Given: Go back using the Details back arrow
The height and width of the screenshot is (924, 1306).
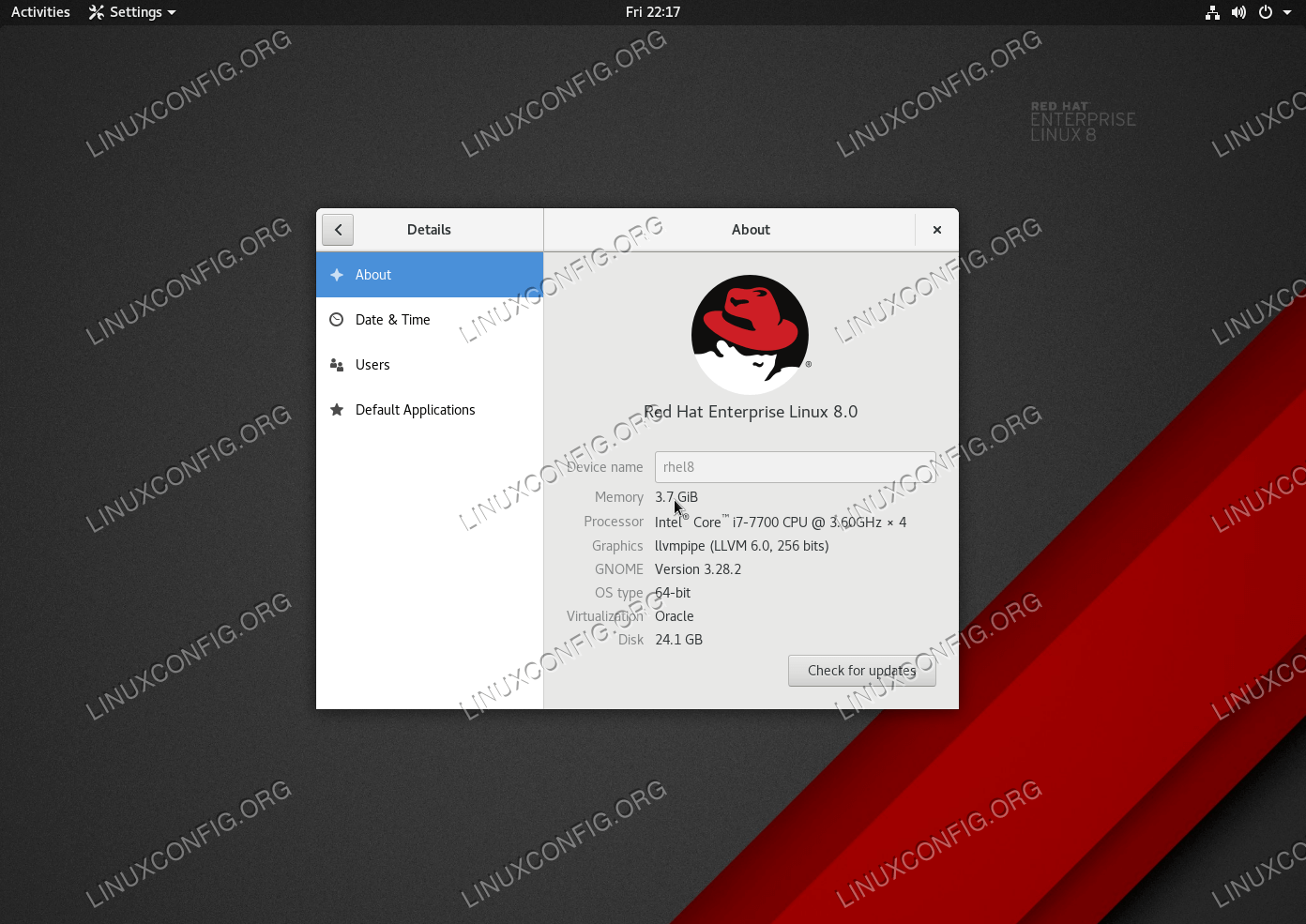Looking at the screenshot, I should tap(338, 230).
